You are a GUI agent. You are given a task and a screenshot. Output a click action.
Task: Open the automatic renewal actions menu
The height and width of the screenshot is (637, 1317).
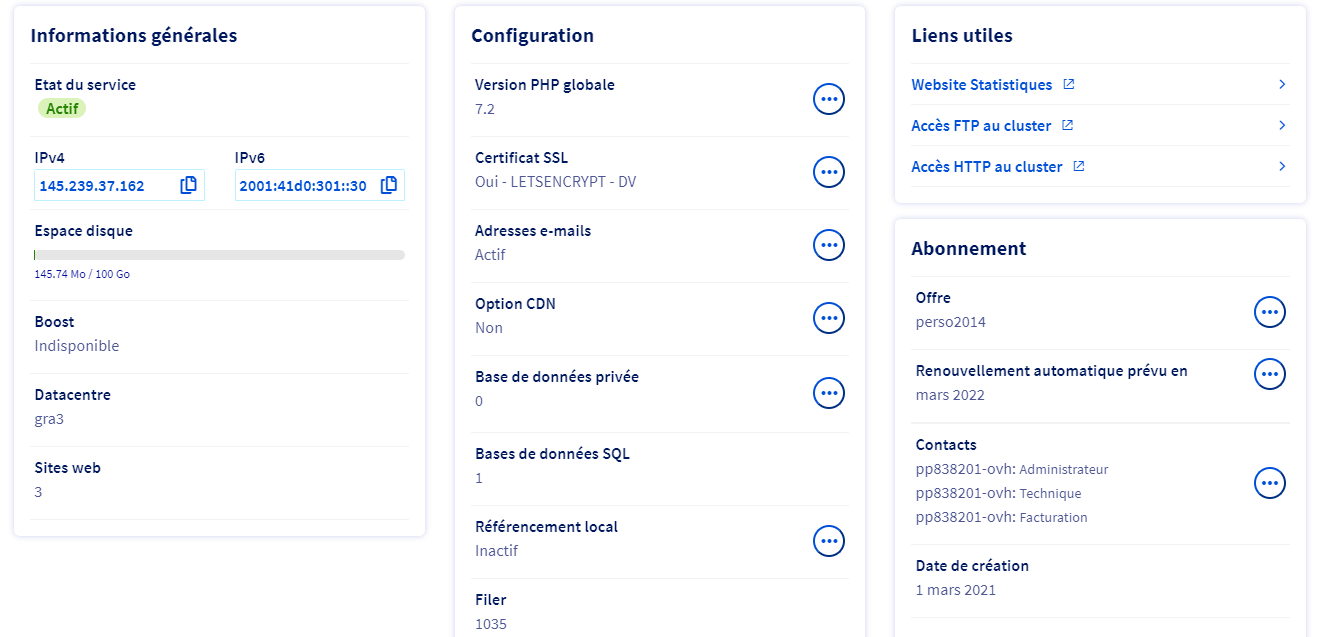point(1269,374)
